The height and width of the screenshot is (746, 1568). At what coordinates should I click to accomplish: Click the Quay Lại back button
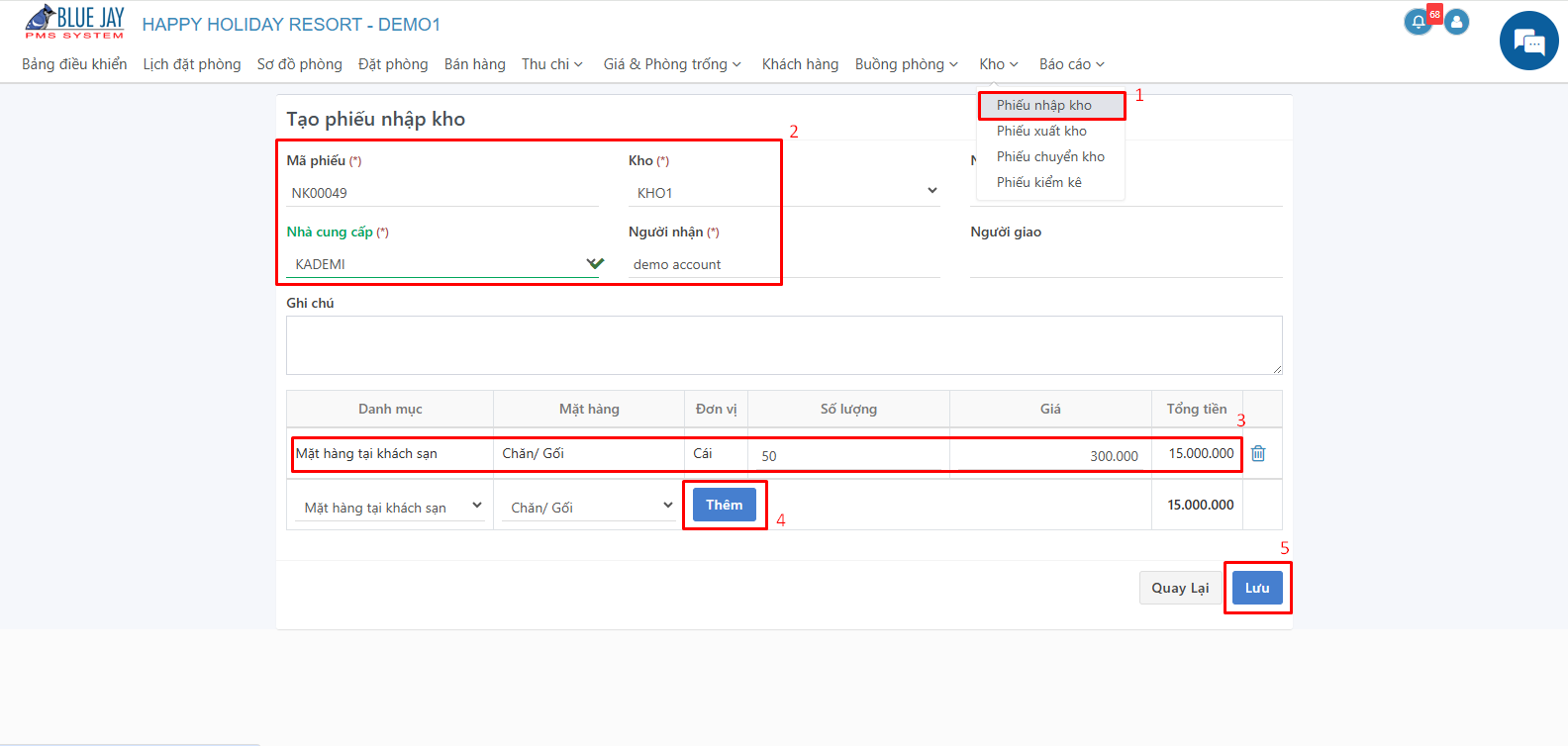1180,588
